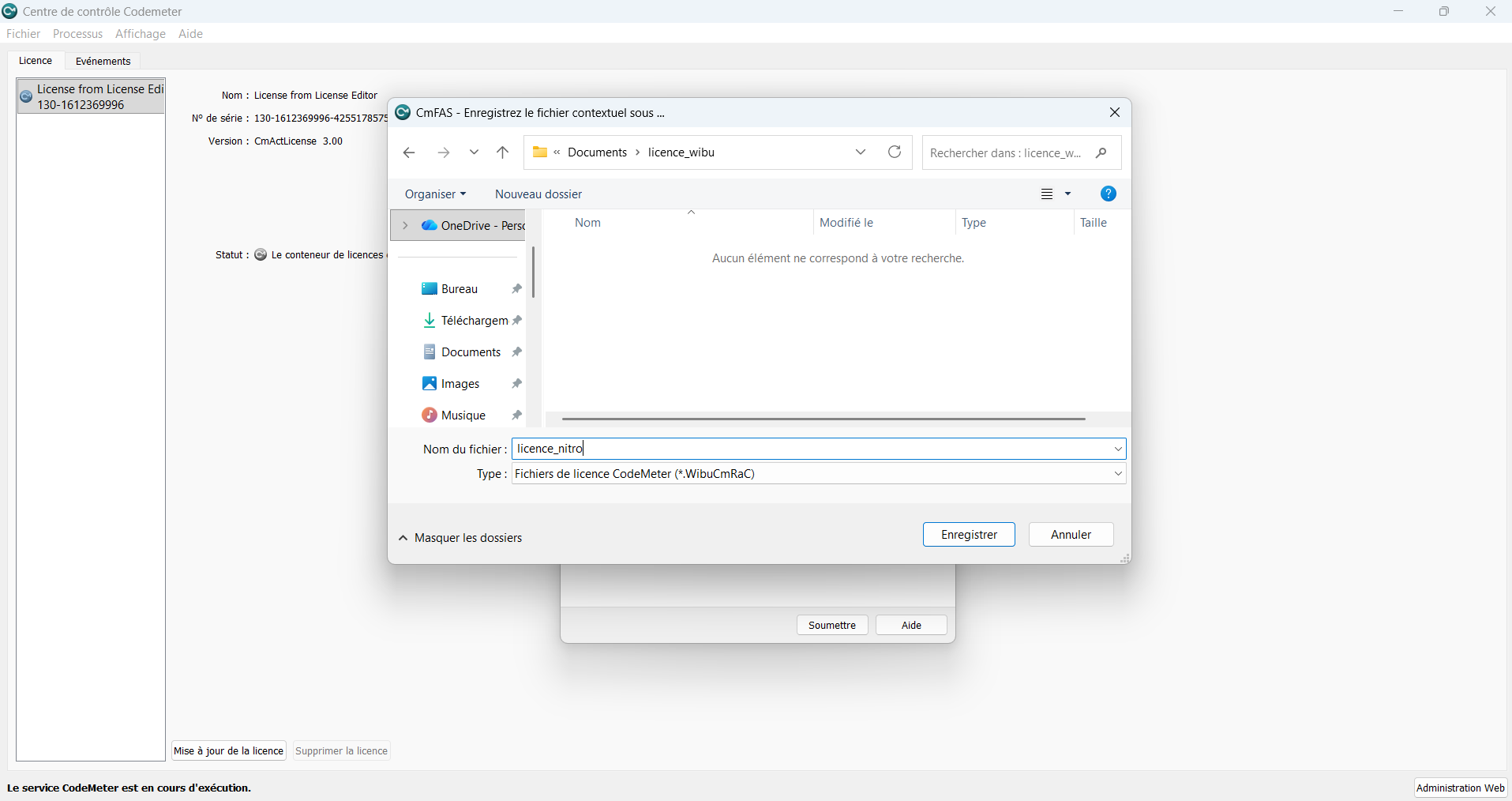Collapse folders with Masquer les dossiers
This screenshot has width=1512, height=801.
(460, 538)
